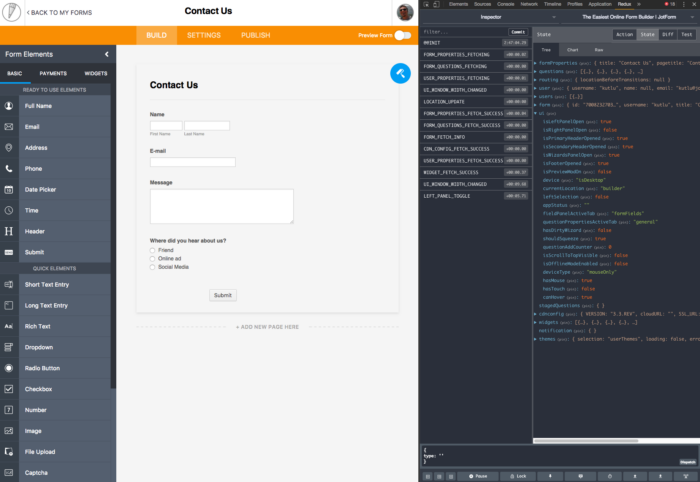Expand the cdnconfig tree node

pyautogui.click(x=535, y=314)
